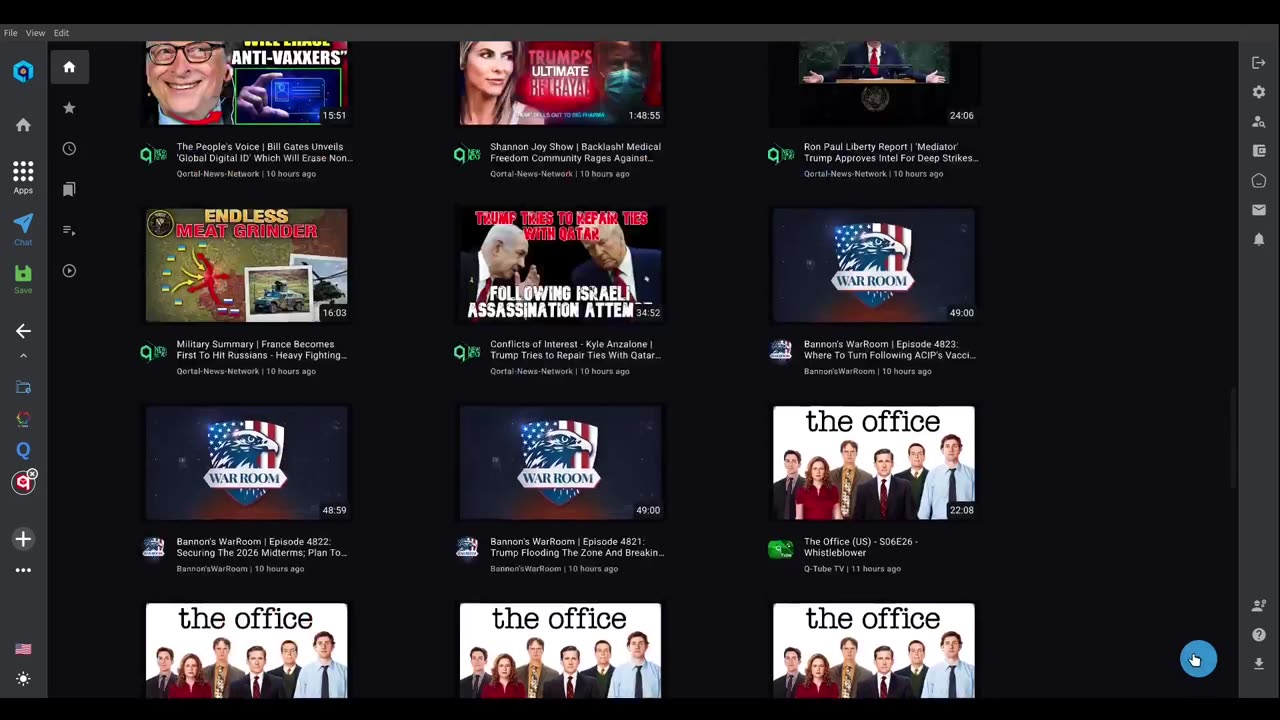1280x720 pixels.
Task: Open the wallet icon
Action: tap(1259, 151)
